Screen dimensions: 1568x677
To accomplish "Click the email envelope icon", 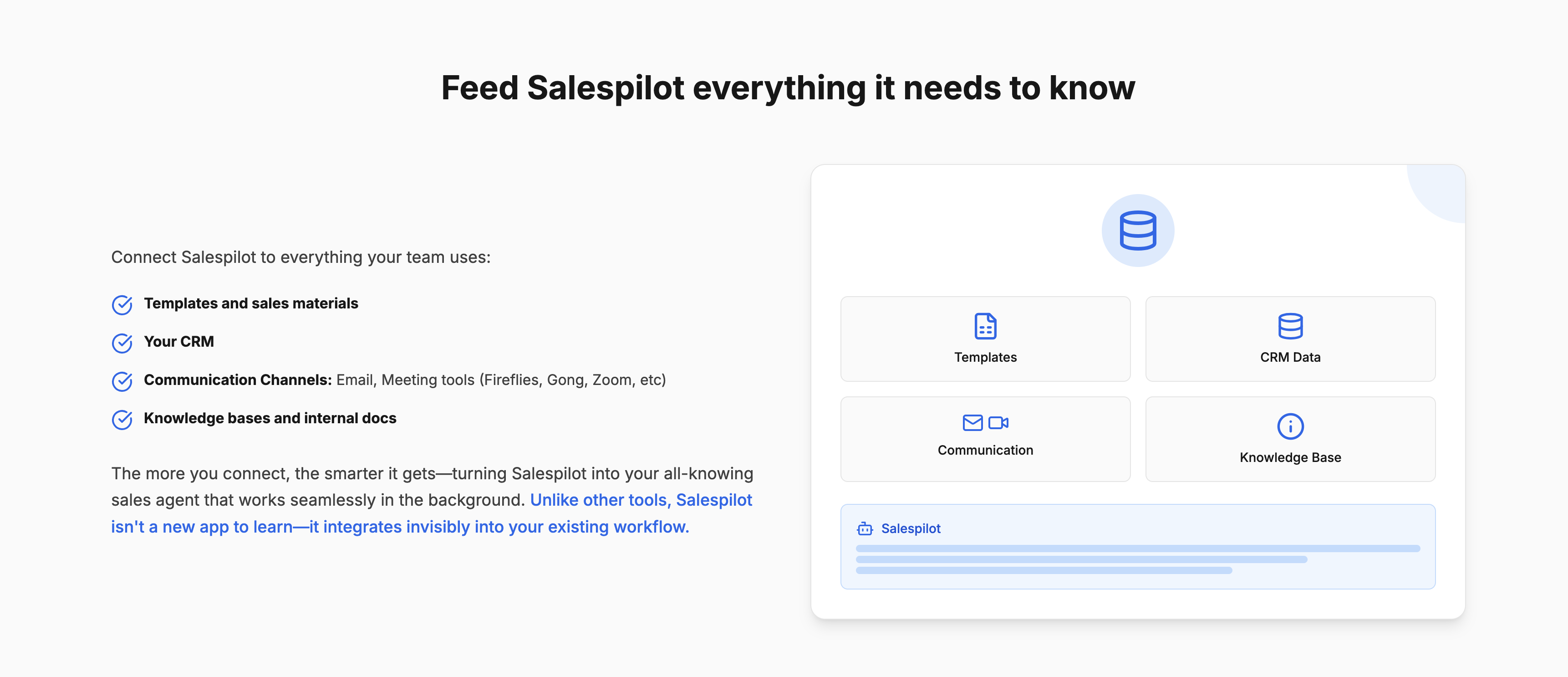I will (x=972, y=422).
